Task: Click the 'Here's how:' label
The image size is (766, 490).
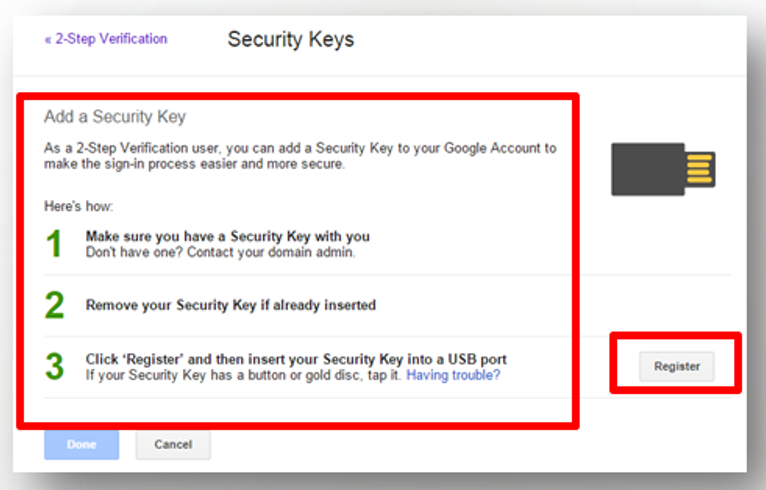Action: (79, 206)
